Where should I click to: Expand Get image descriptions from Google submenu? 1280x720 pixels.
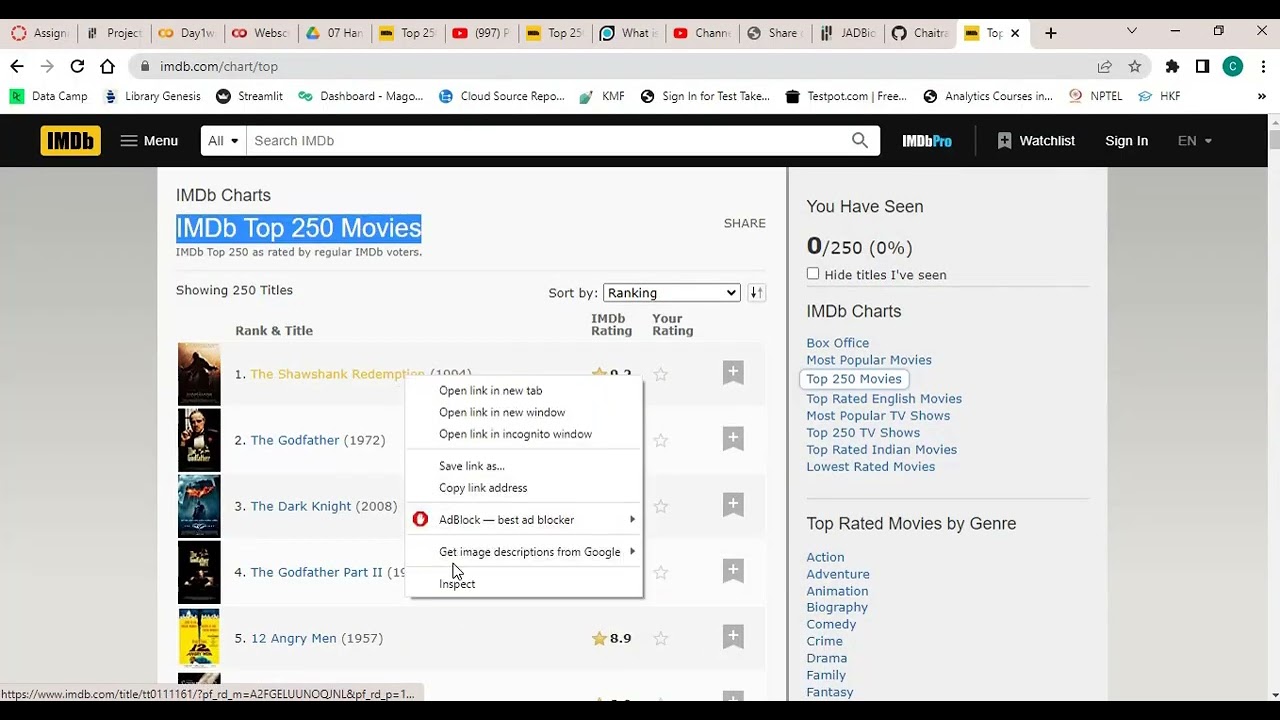524,552
